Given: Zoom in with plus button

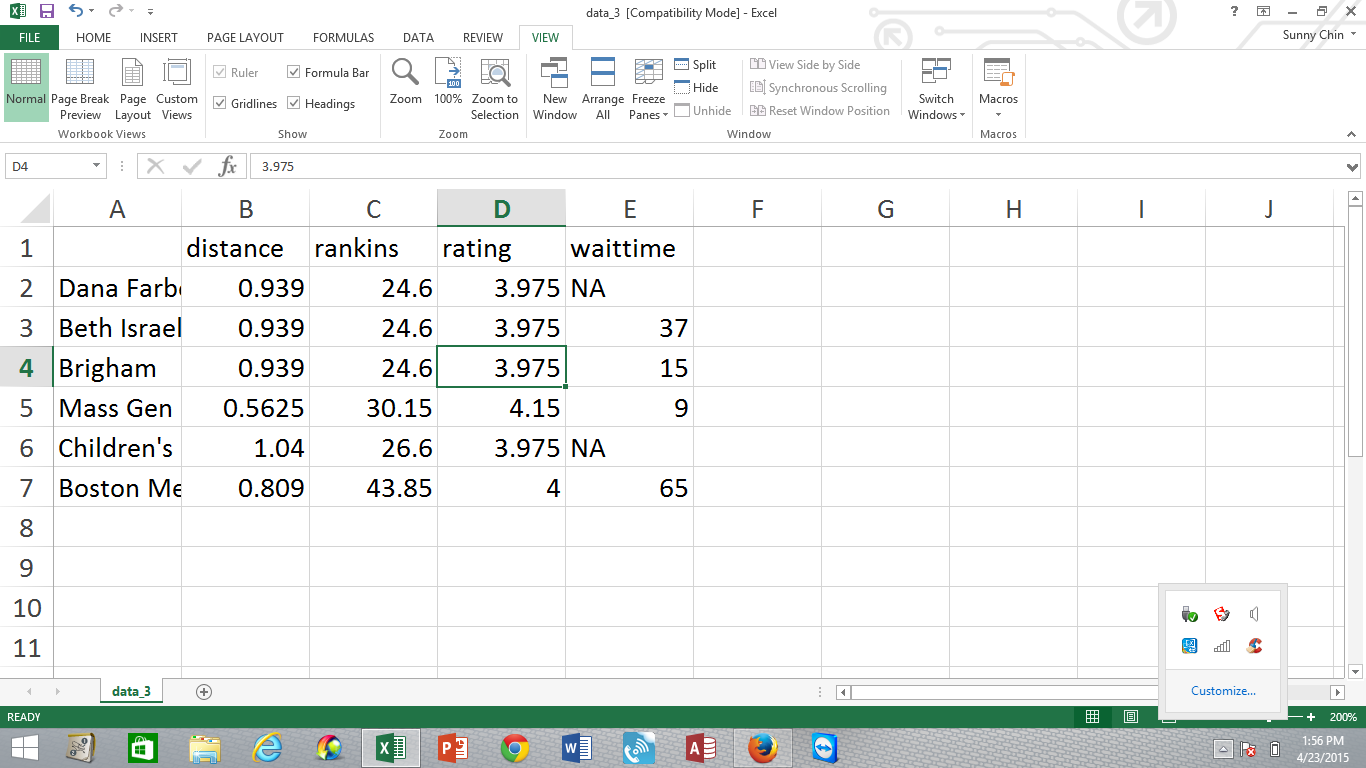Looking at the screenshot, I should 1311,717.
